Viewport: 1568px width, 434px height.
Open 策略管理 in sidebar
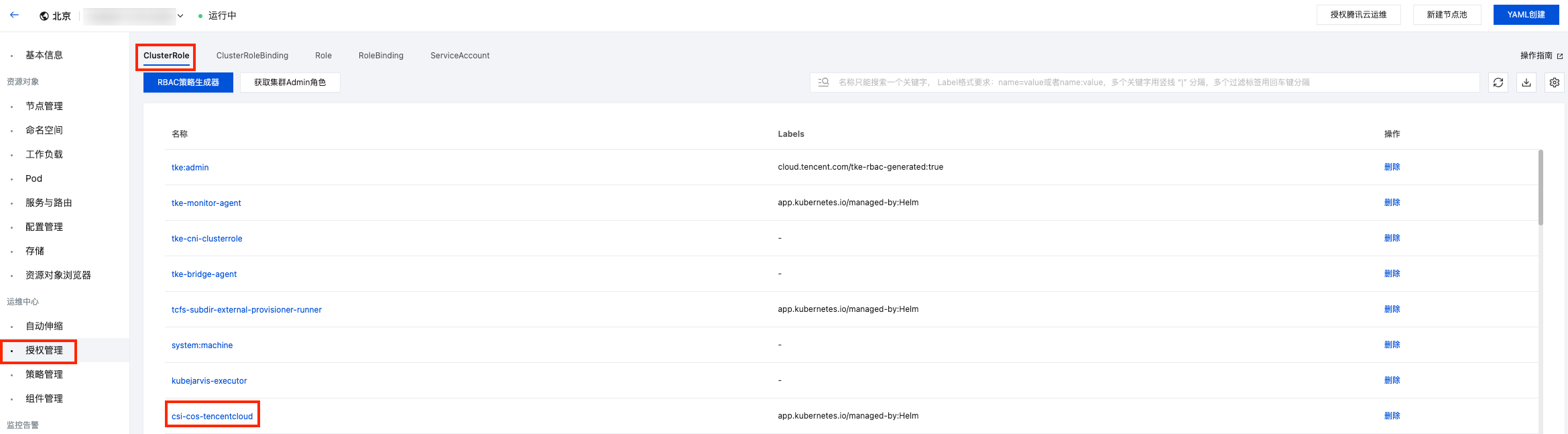coord(44,374)
